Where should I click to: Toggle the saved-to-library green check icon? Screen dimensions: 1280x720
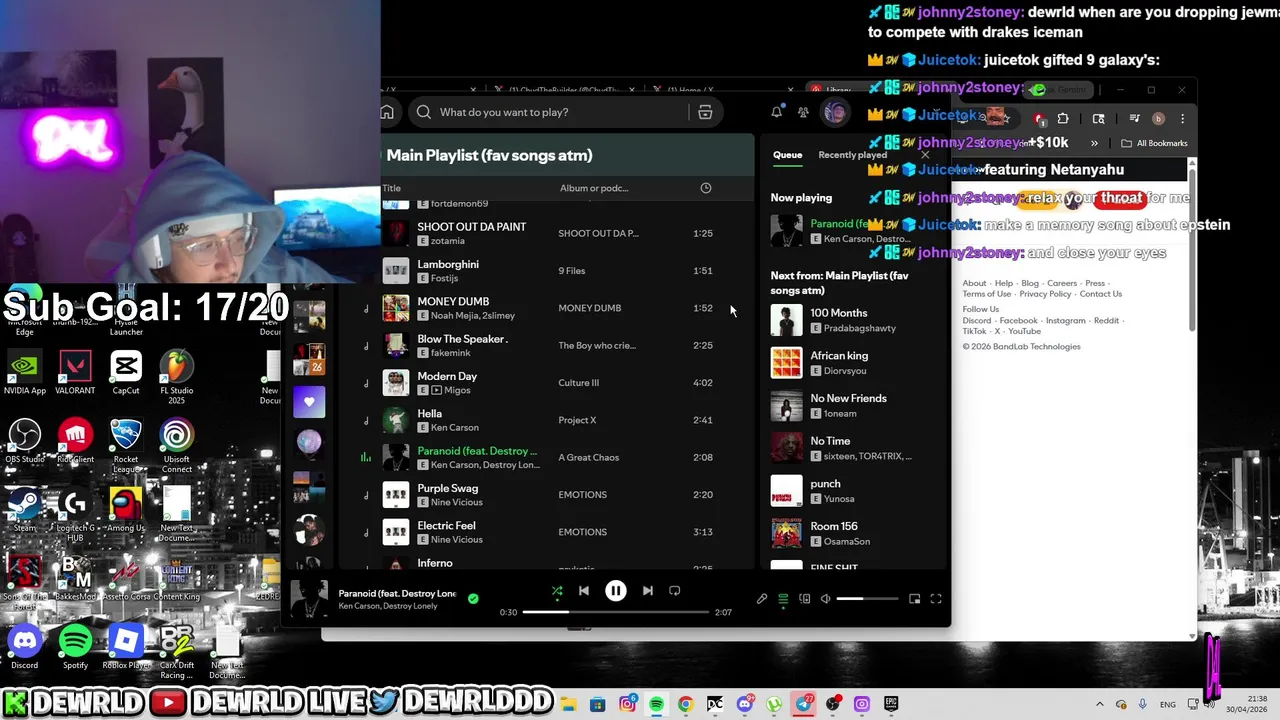pyautogui.click(x=473, y=599)
